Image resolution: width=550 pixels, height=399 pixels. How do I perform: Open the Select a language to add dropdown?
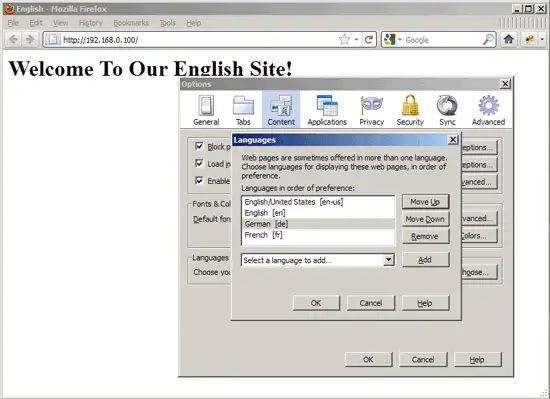point(318,260)
